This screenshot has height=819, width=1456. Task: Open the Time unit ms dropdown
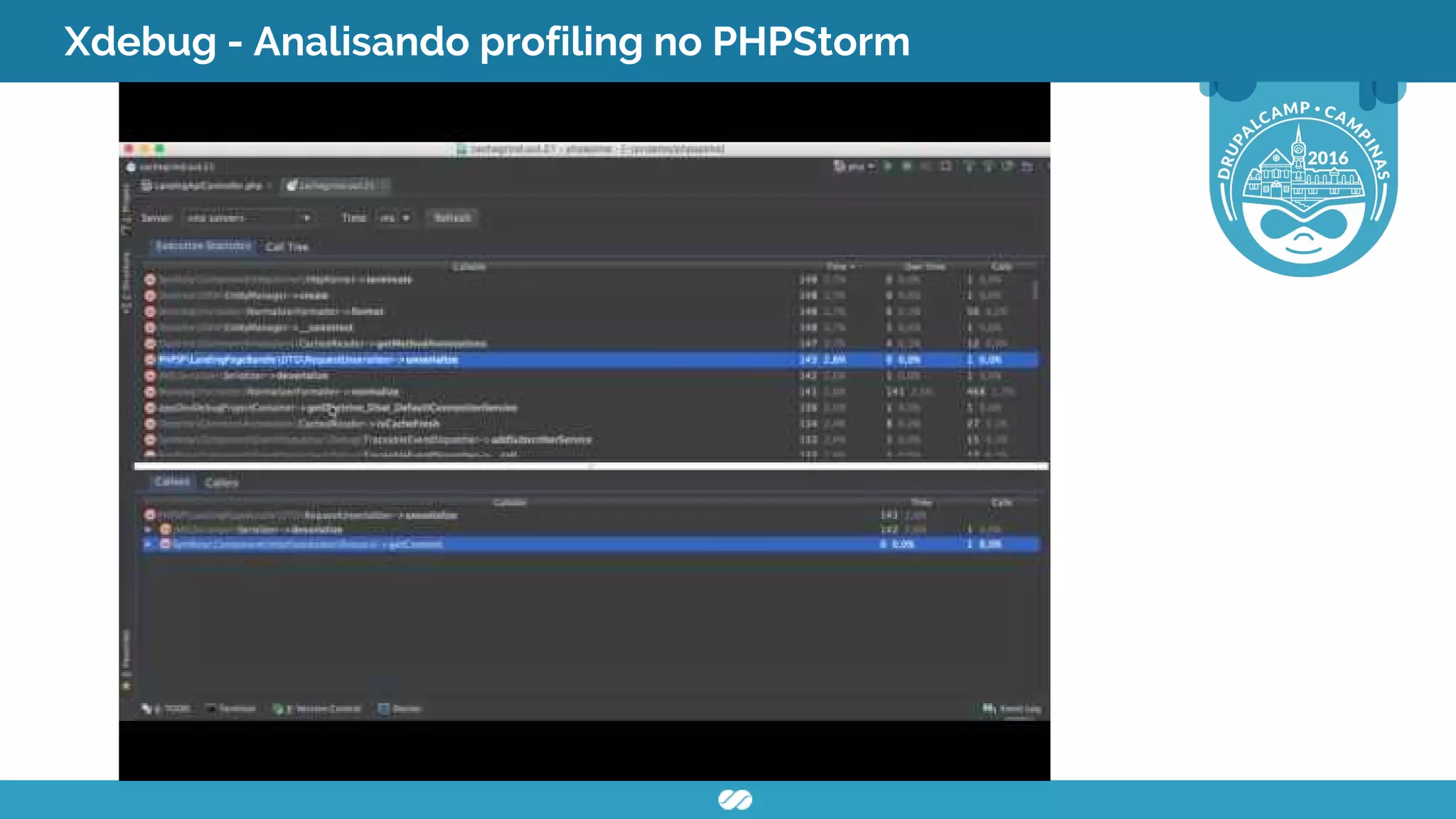pyautogui.click(x=395, y=218)
